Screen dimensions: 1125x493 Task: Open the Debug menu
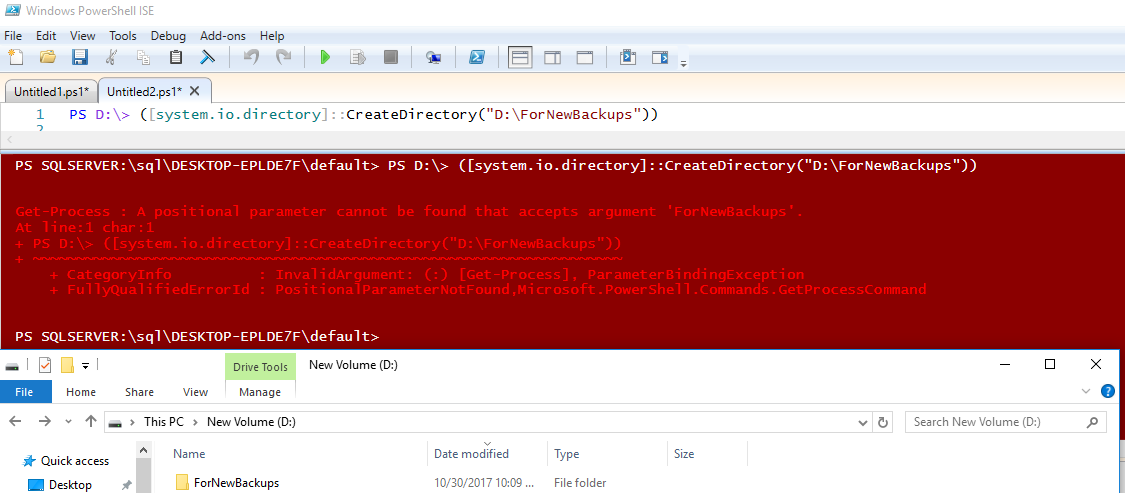tap(168, 36)
